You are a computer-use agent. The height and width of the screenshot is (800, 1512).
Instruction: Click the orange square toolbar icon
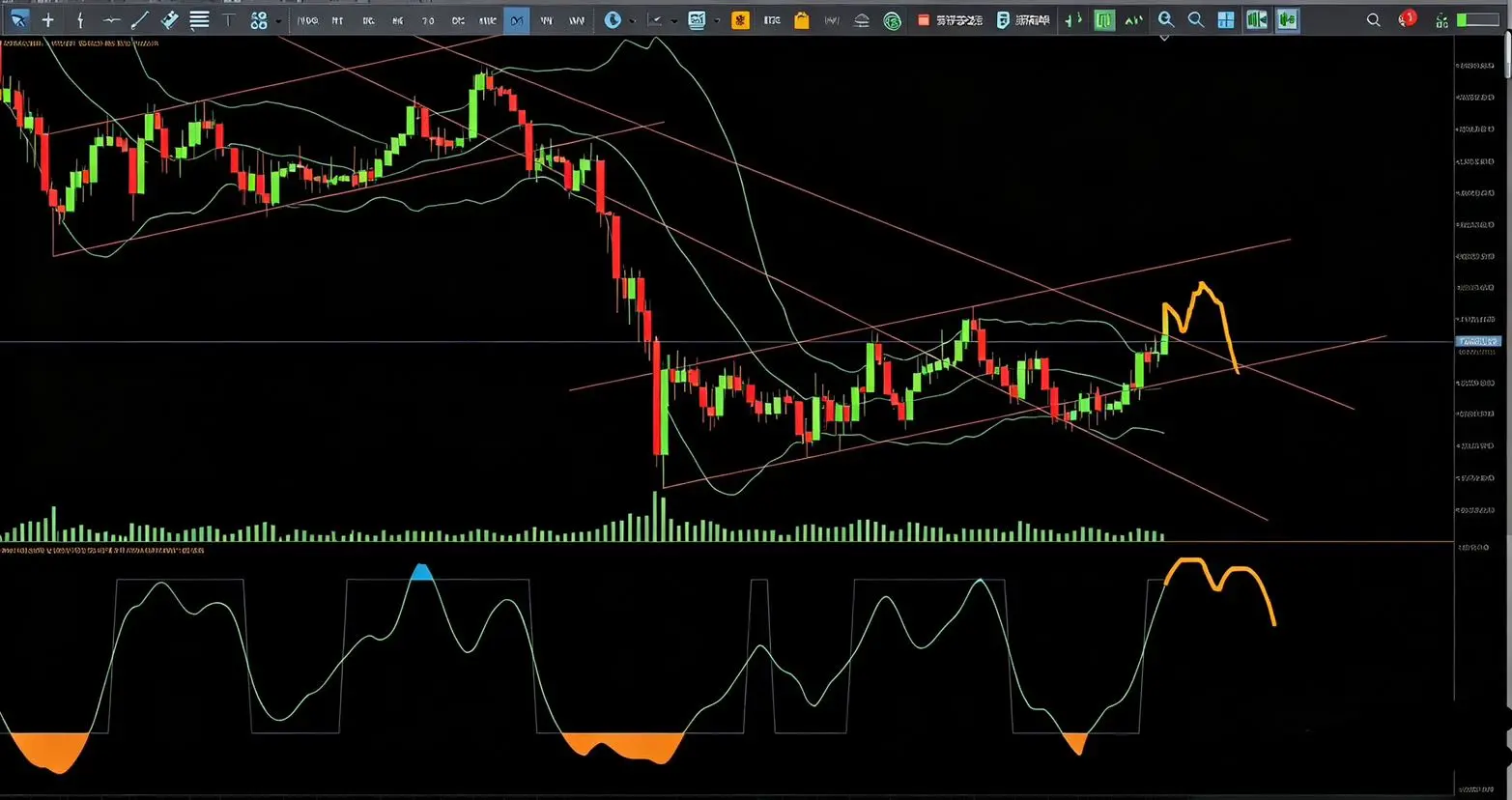tap(740, 19)
